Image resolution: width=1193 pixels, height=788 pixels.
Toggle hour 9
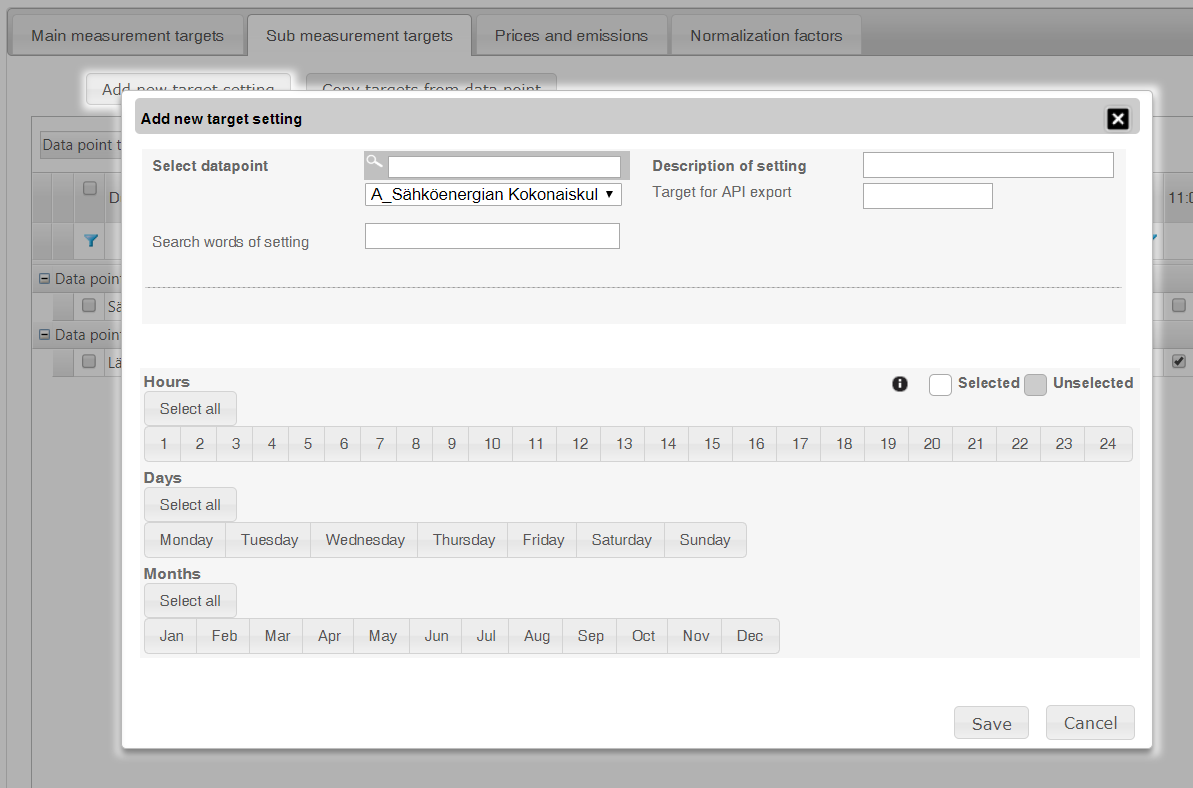[x=451, y=443]
